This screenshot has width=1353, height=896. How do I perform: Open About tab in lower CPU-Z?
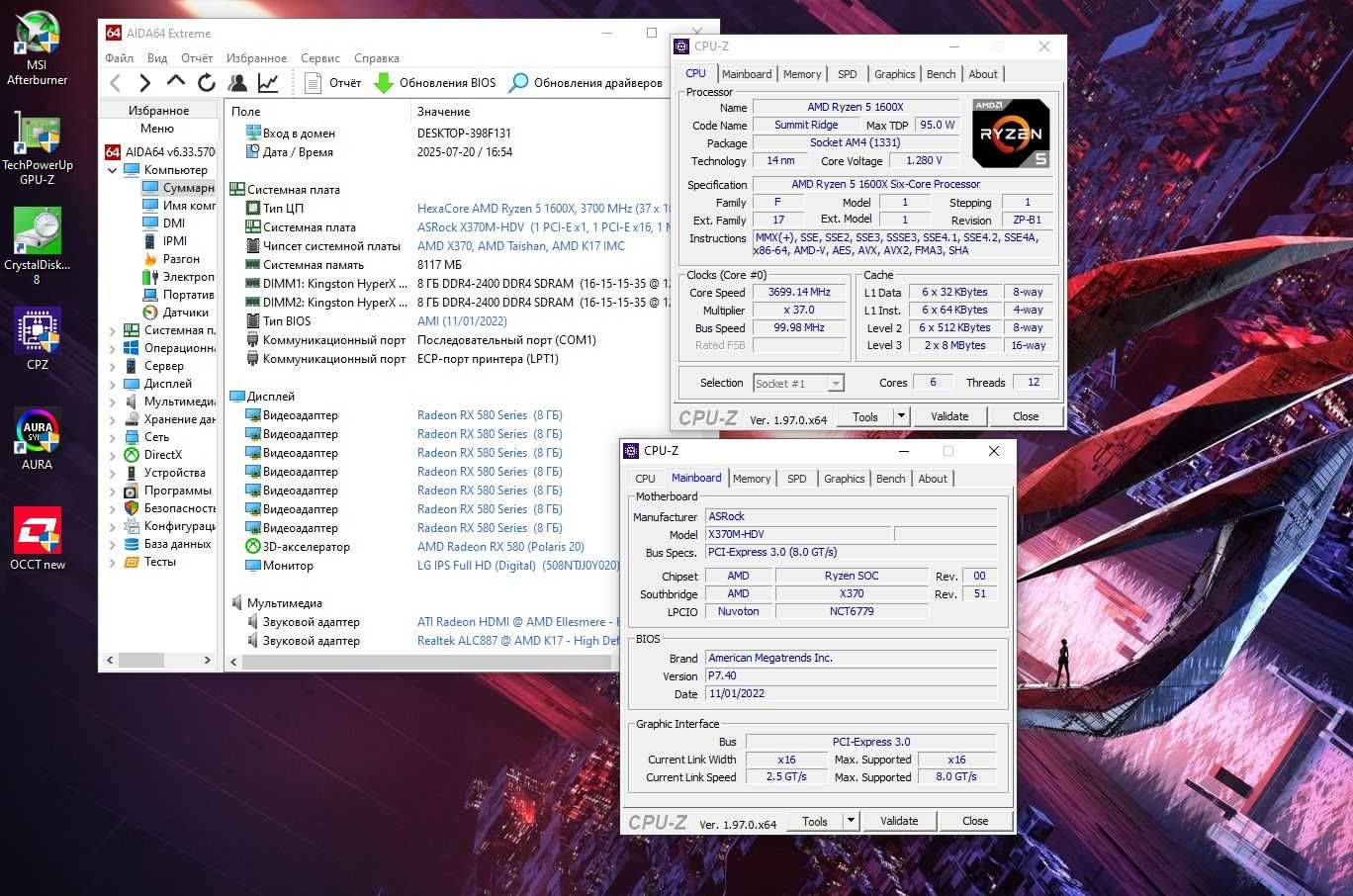click(933, 479)
